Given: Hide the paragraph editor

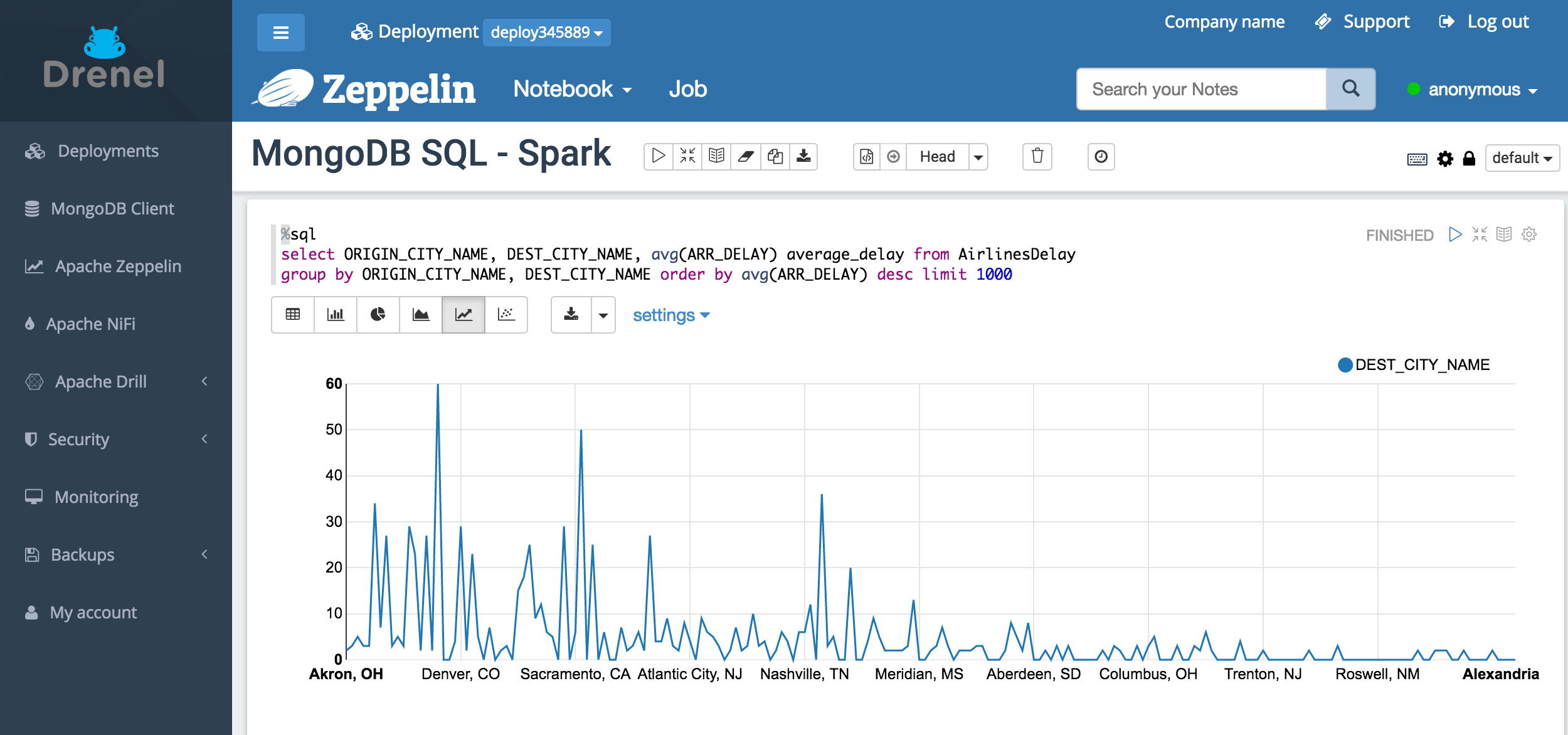Looking at the screenshot, I should [x=1480, y=235].
